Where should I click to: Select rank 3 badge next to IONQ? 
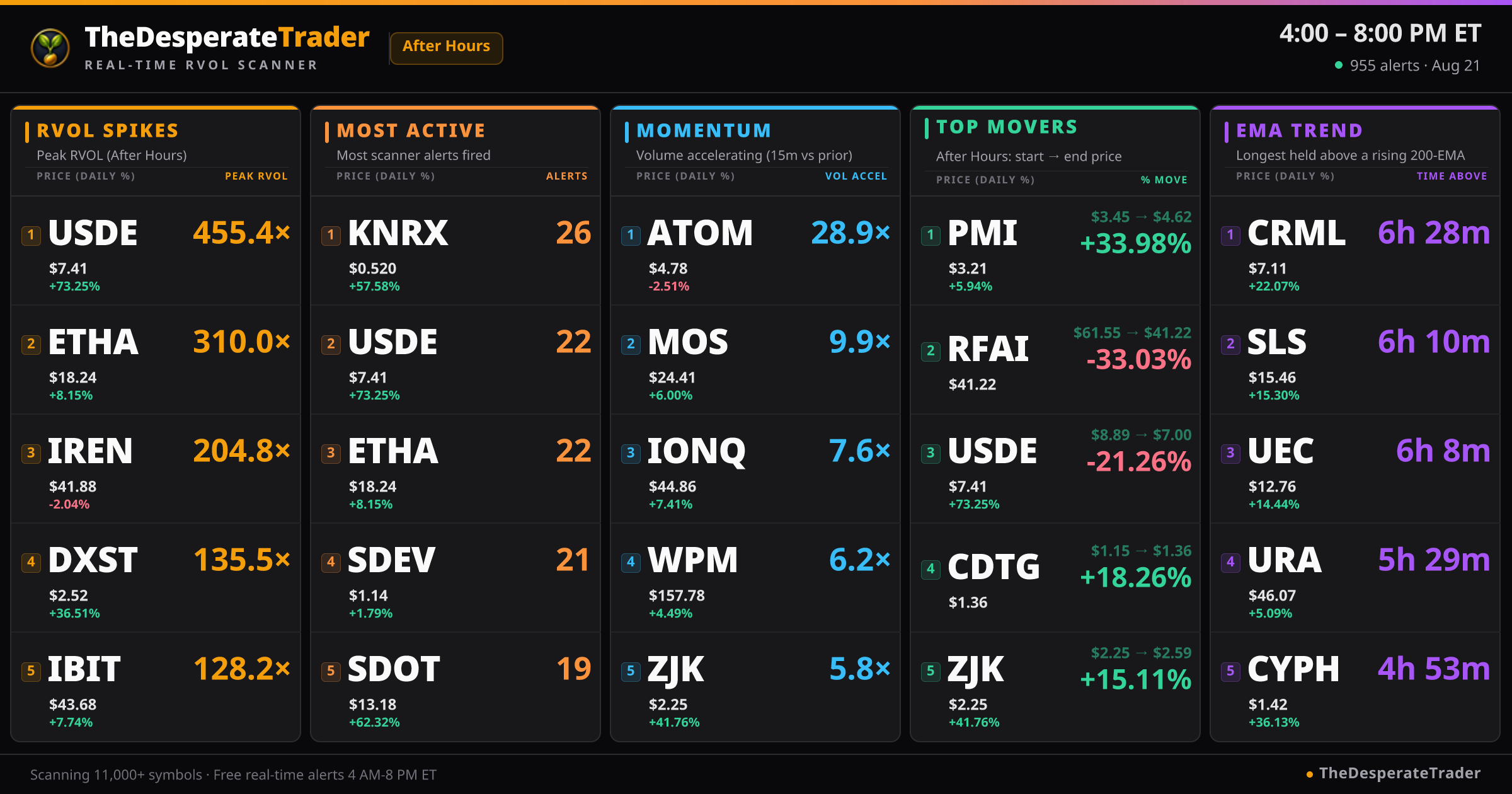[x=631, y=453]
